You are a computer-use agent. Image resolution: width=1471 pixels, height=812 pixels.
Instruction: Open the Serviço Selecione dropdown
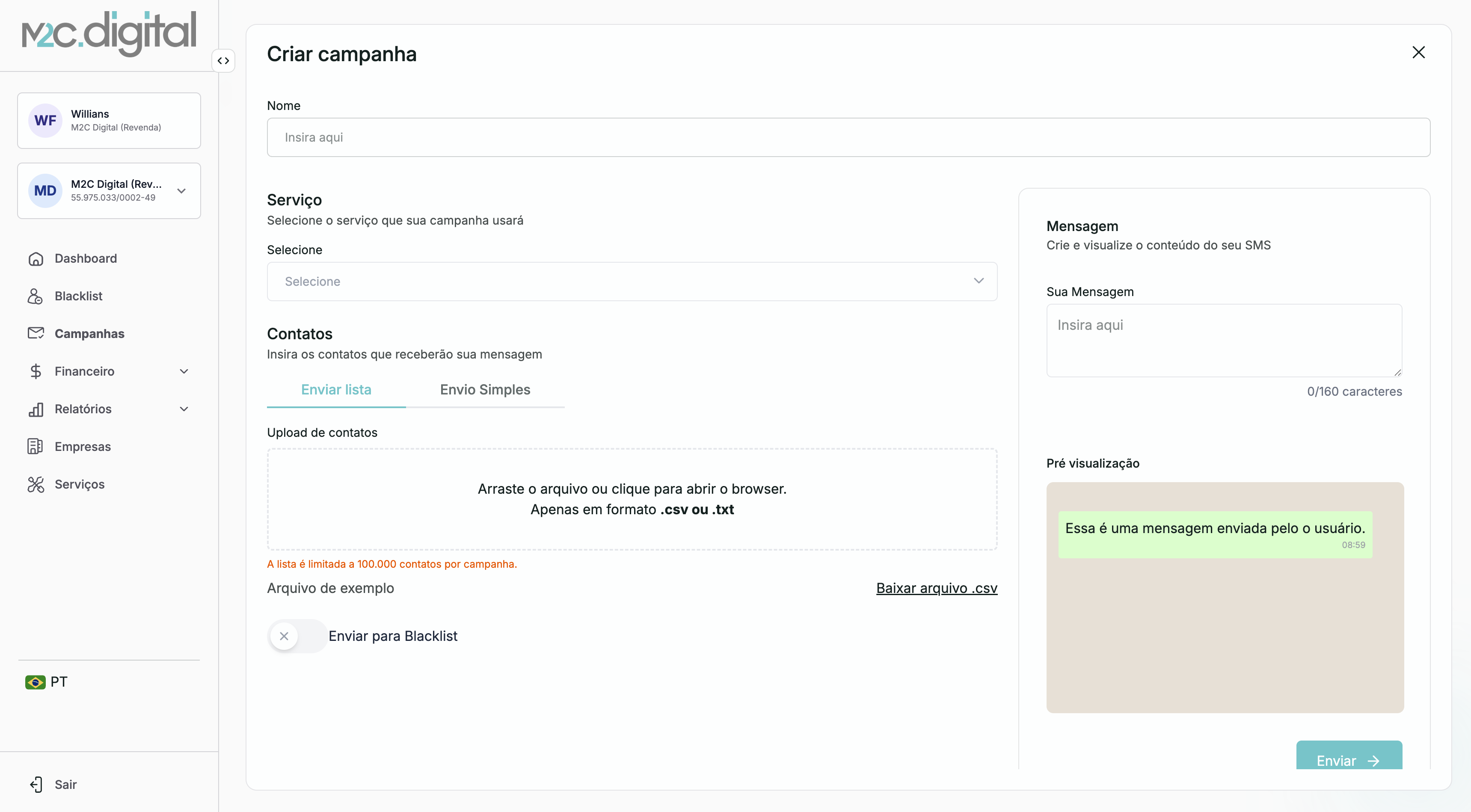tap(632, 282)
